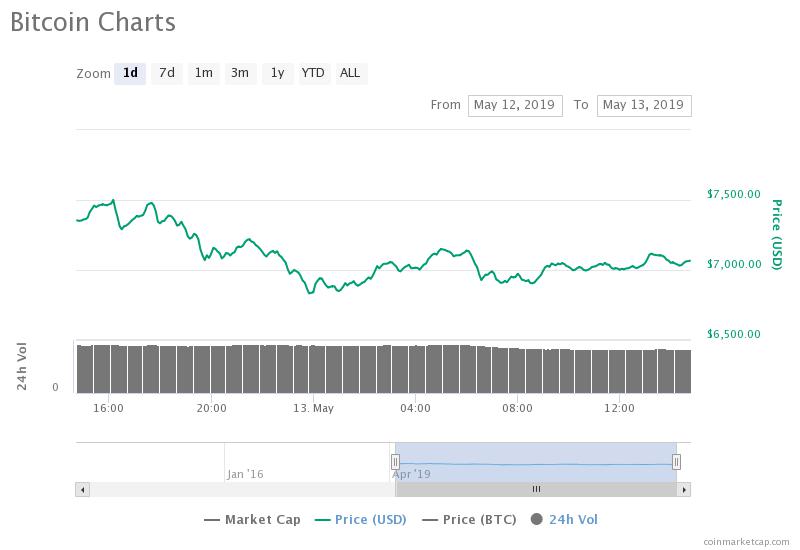The height and width of the screenshot is (550, 800).
Task: Click the From date field
Action: point(515,105)
